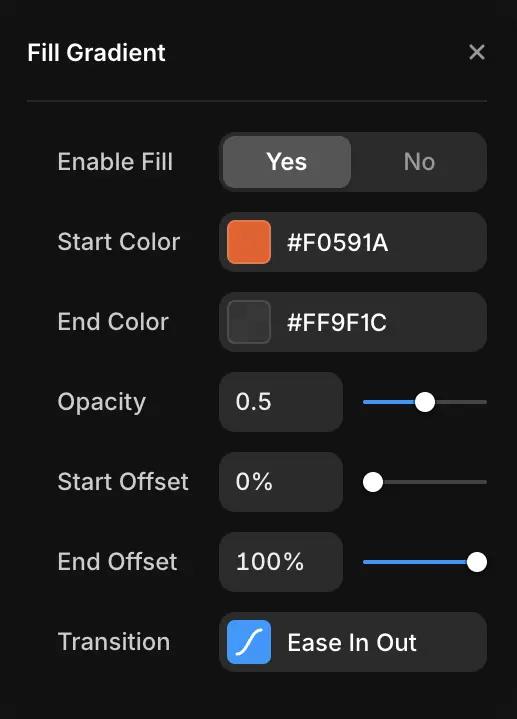Click the End Offset slider handle
Image resolution: width=517 pixels, height=719 pixels.
point(477,562)
